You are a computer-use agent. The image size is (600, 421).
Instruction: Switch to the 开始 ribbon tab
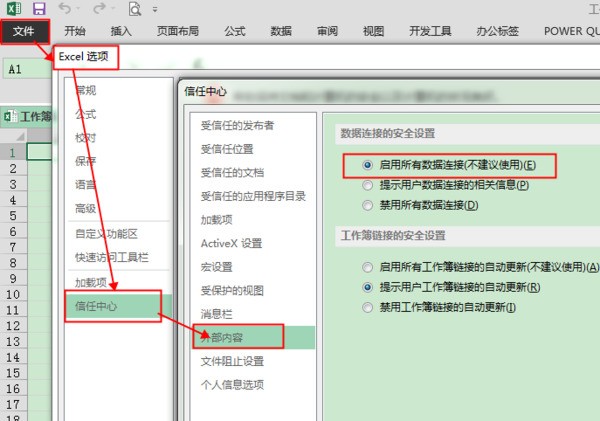75,31
